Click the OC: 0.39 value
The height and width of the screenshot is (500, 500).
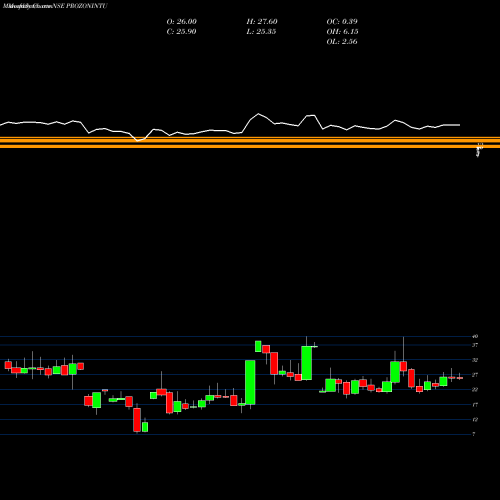[342, 22]
